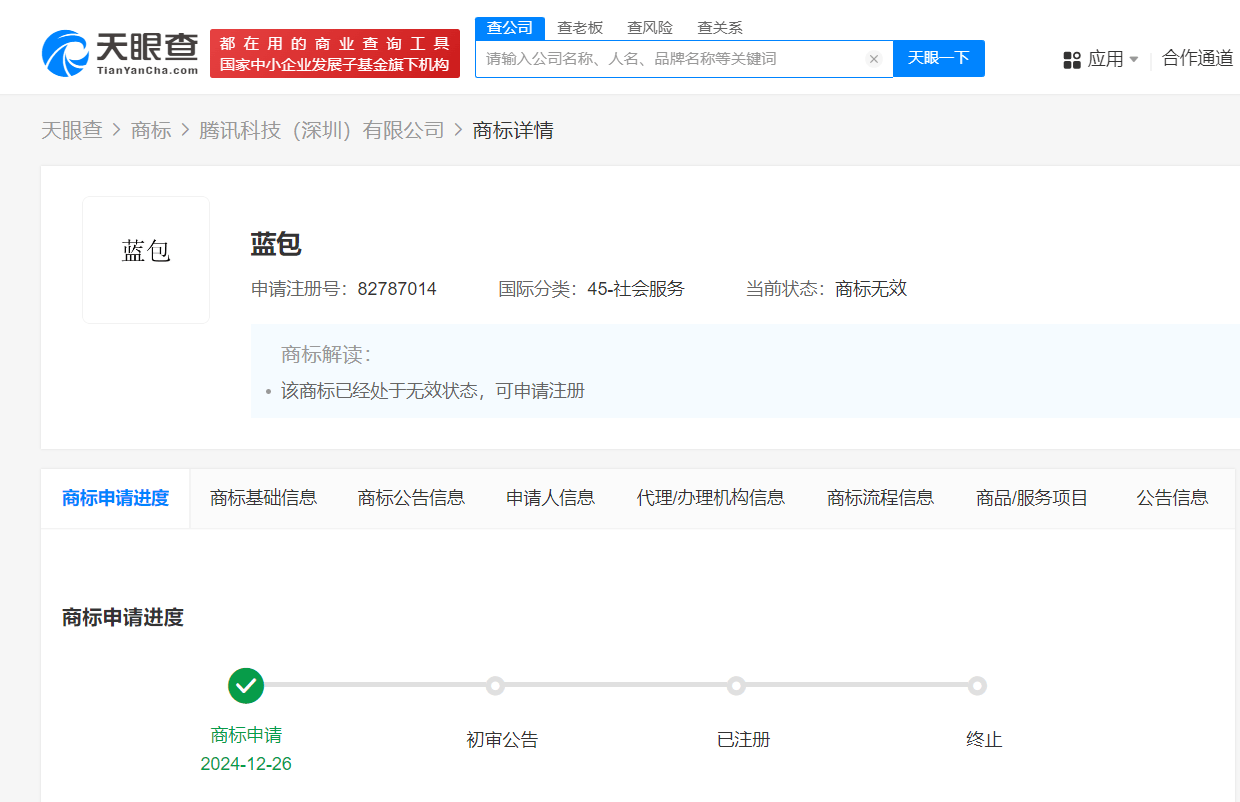Viewport: 1240px width, 802px height.
Task: Go to 天眼查 breadcrumb home
Action: (72, 130)
